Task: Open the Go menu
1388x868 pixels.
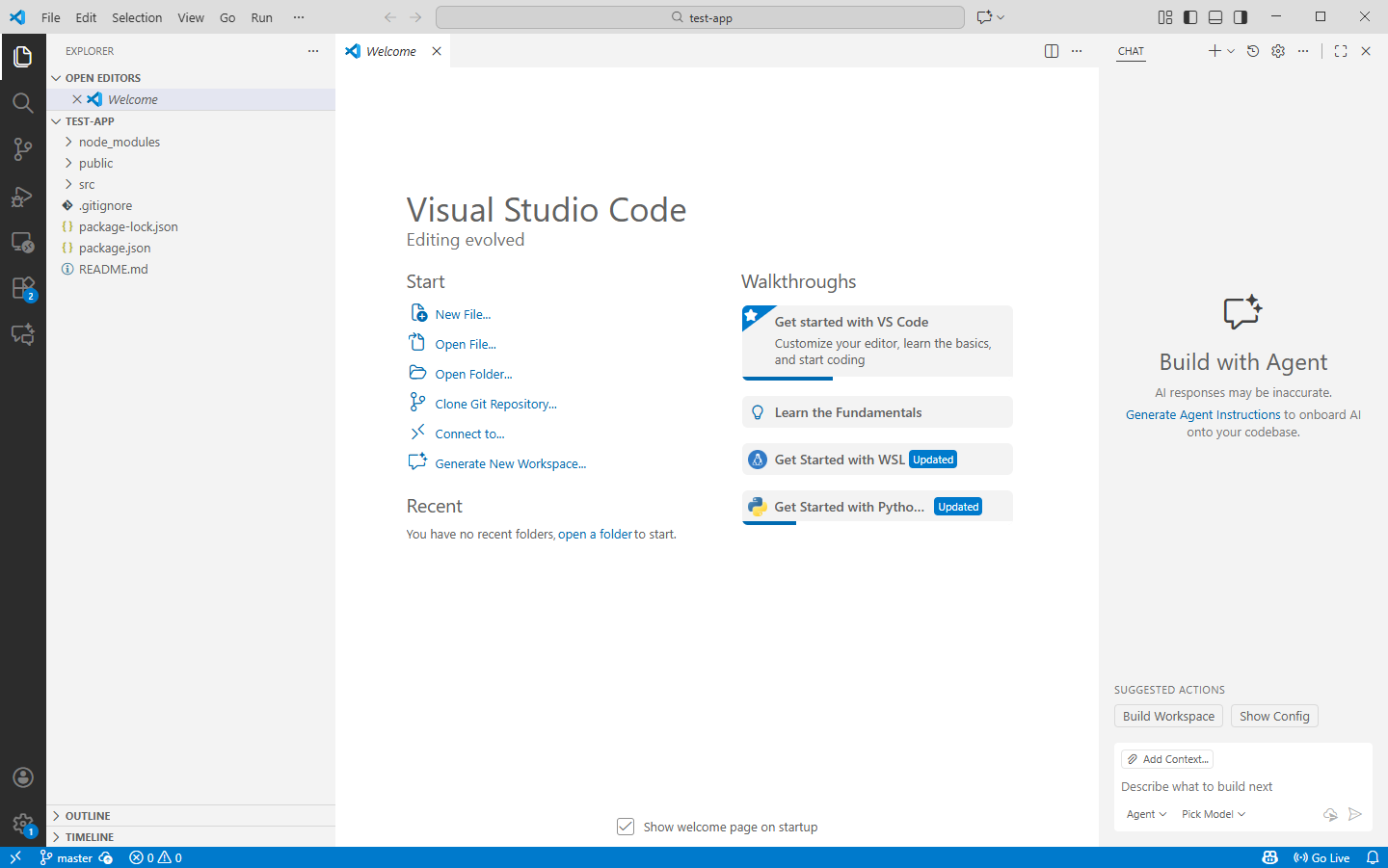Action: click(x=227, y=17)
